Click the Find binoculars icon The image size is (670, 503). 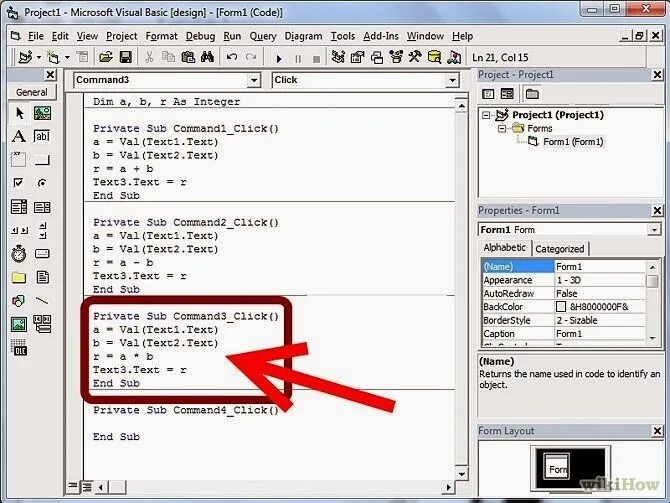coord(207,57)
